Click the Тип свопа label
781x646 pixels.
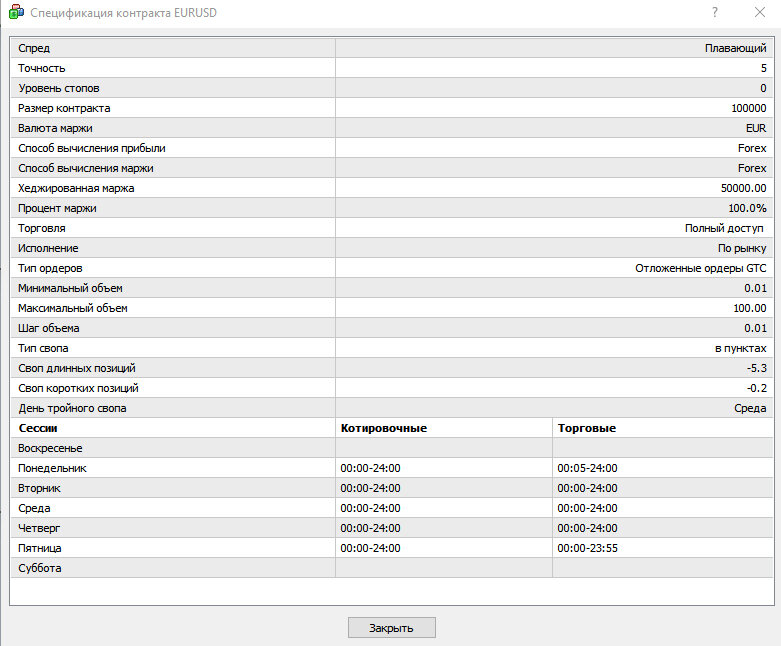pyautogui.click(x=43, y=348)
